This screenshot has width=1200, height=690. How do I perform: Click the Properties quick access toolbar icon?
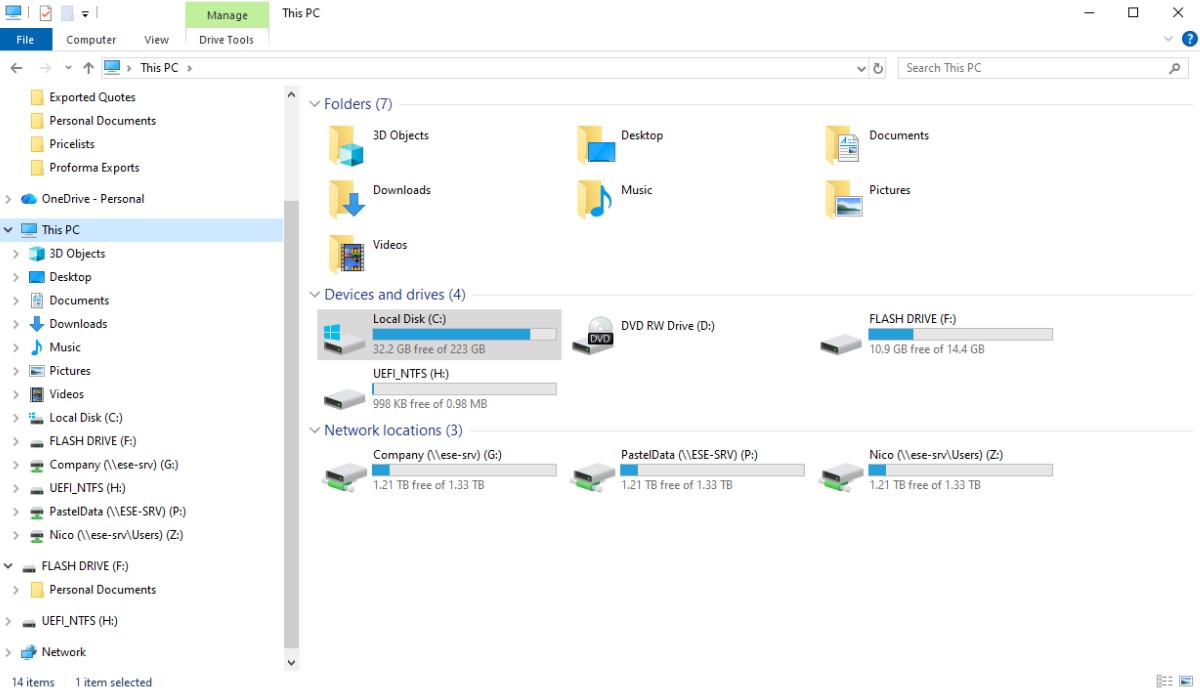[x=45, y=13]
